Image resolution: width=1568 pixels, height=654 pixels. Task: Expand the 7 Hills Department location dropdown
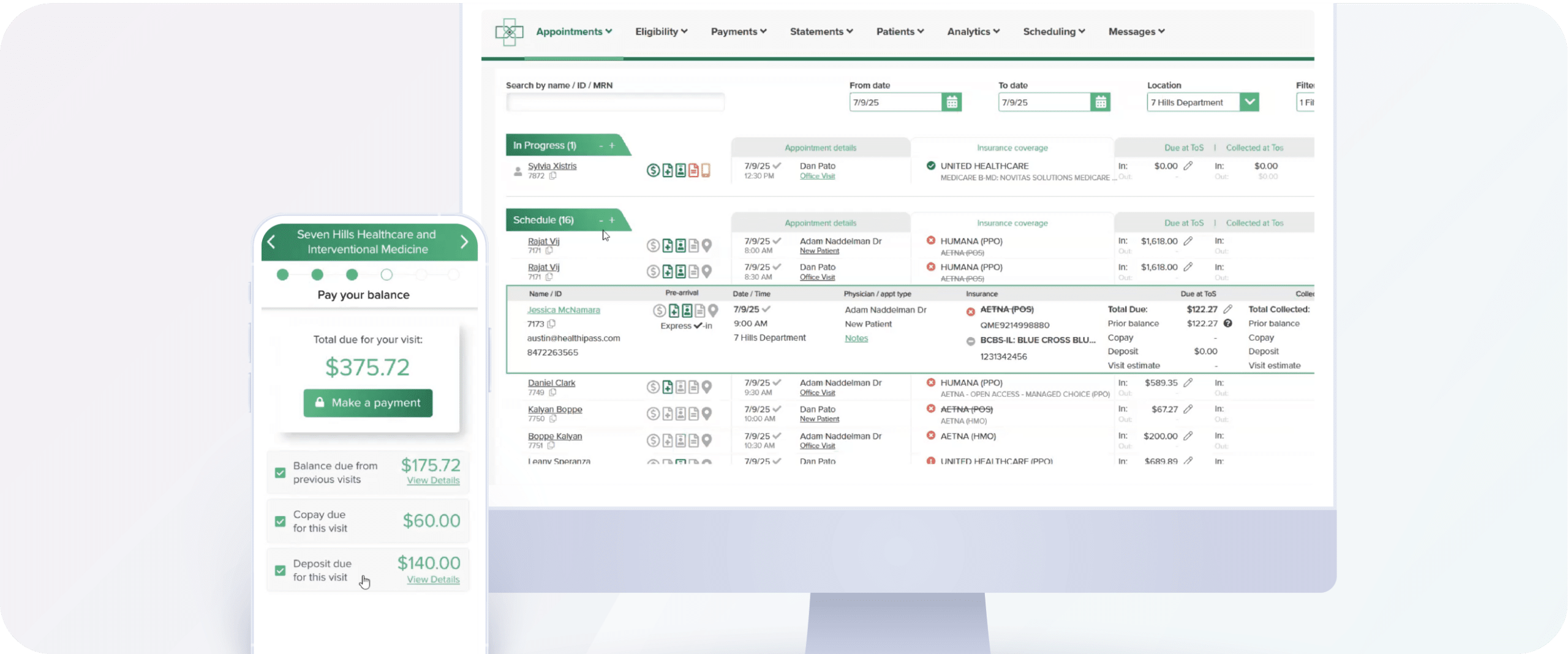coord(1249,102)
